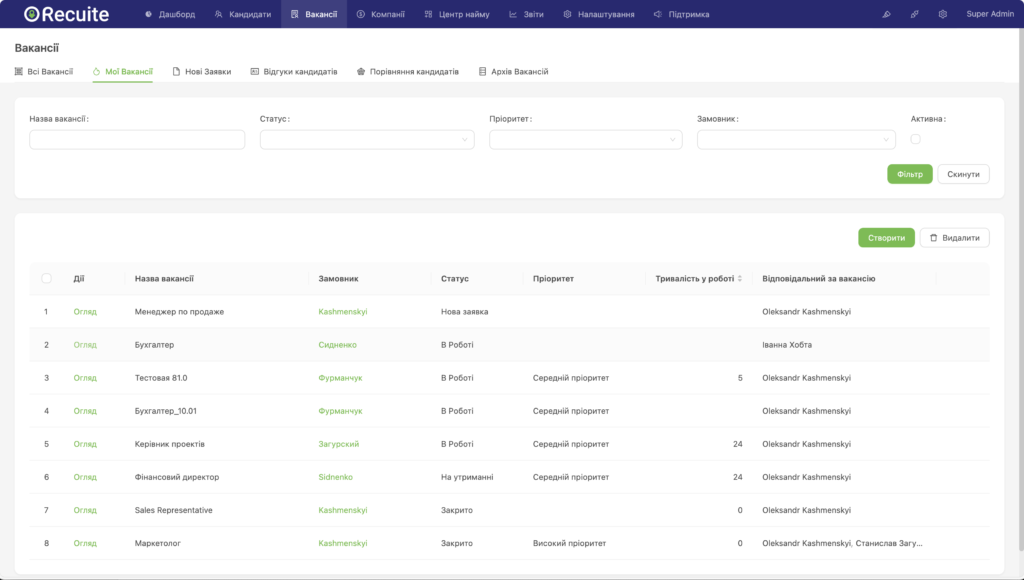Enable the Активна filter checkbox
The width and height of the screenshot is (1024, 580).
point(915,140)
